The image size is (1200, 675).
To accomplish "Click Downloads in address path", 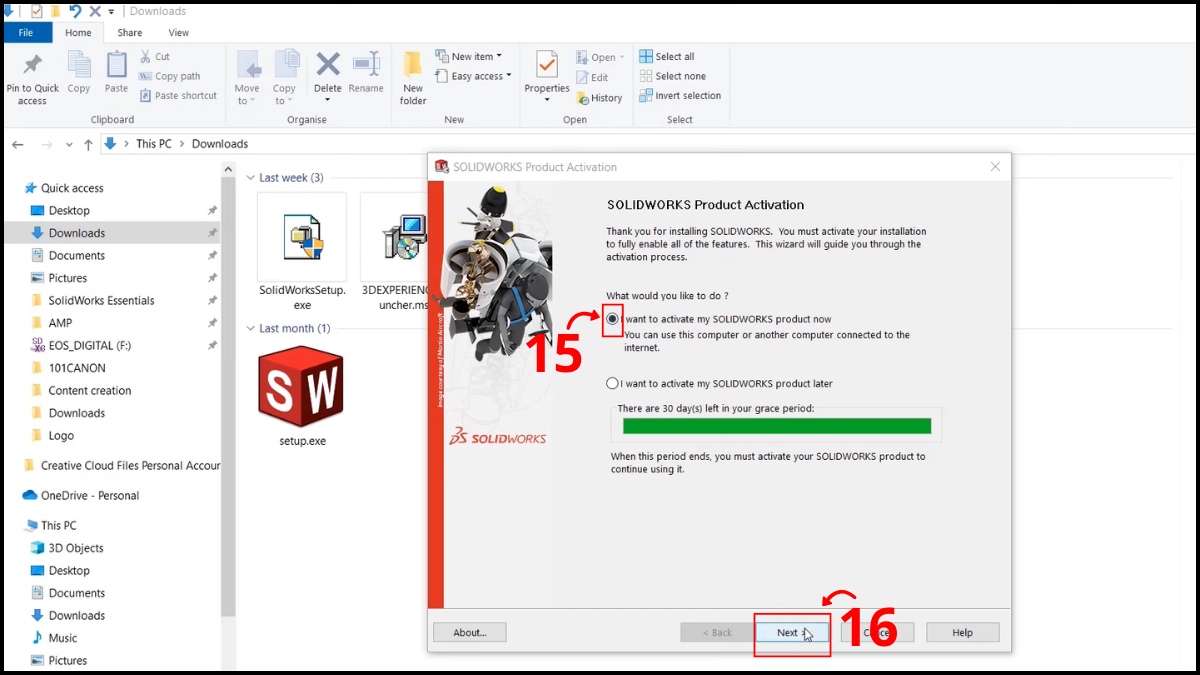I will click(x=220, y=144).
